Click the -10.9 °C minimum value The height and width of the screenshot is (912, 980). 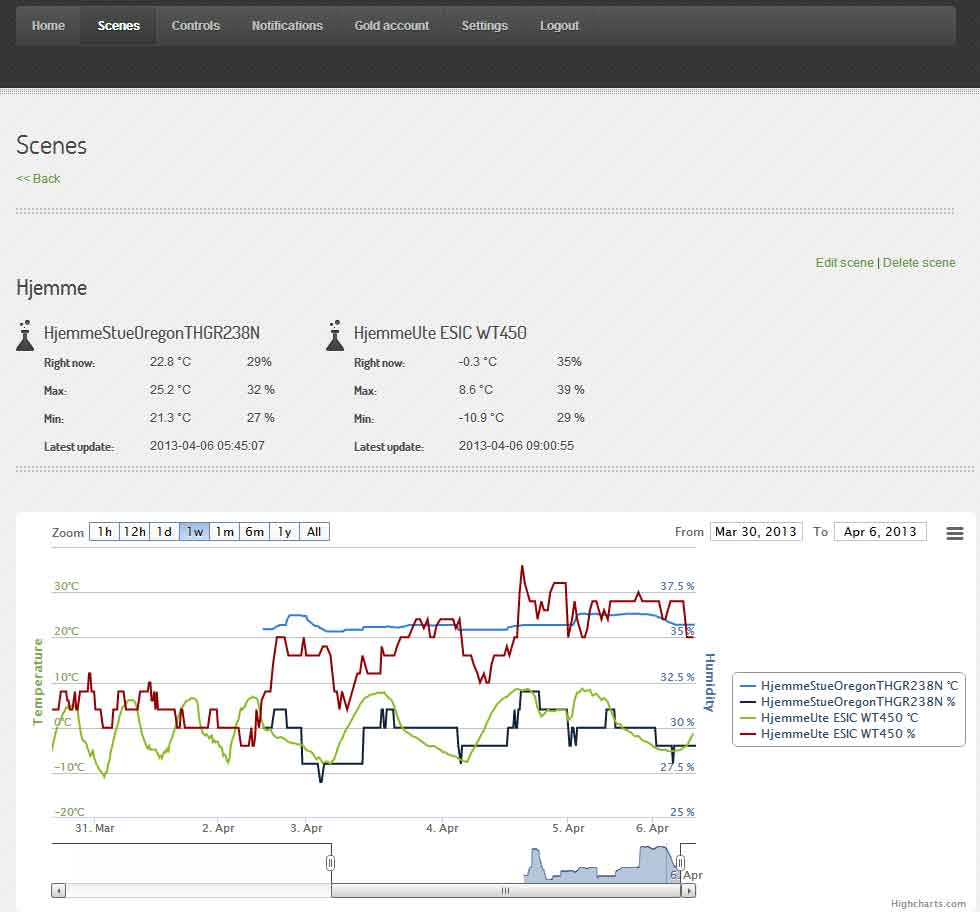(481, 418)
